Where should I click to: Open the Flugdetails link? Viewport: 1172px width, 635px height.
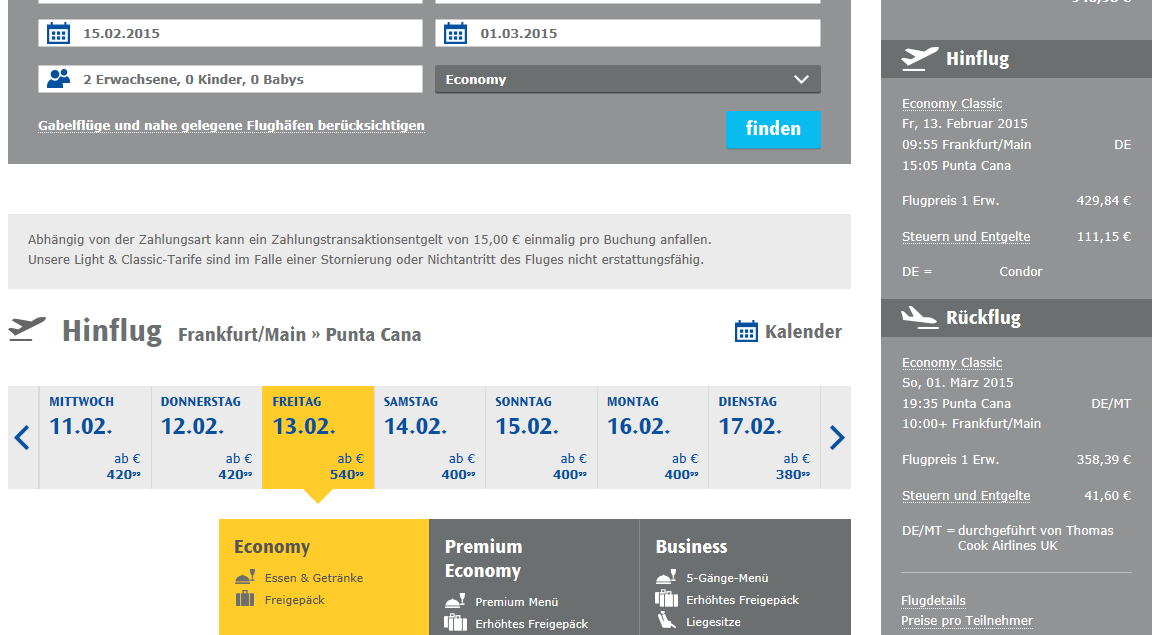coord(933,601)
